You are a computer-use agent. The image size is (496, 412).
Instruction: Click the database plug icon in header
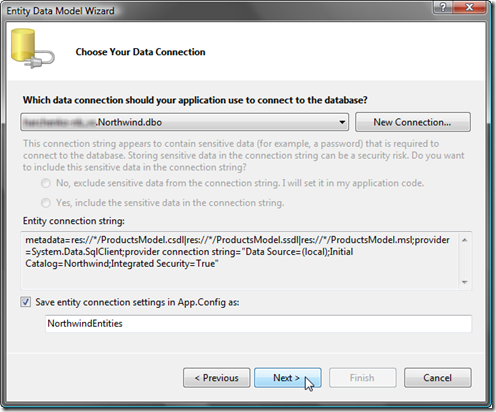(x=33, y=49)
